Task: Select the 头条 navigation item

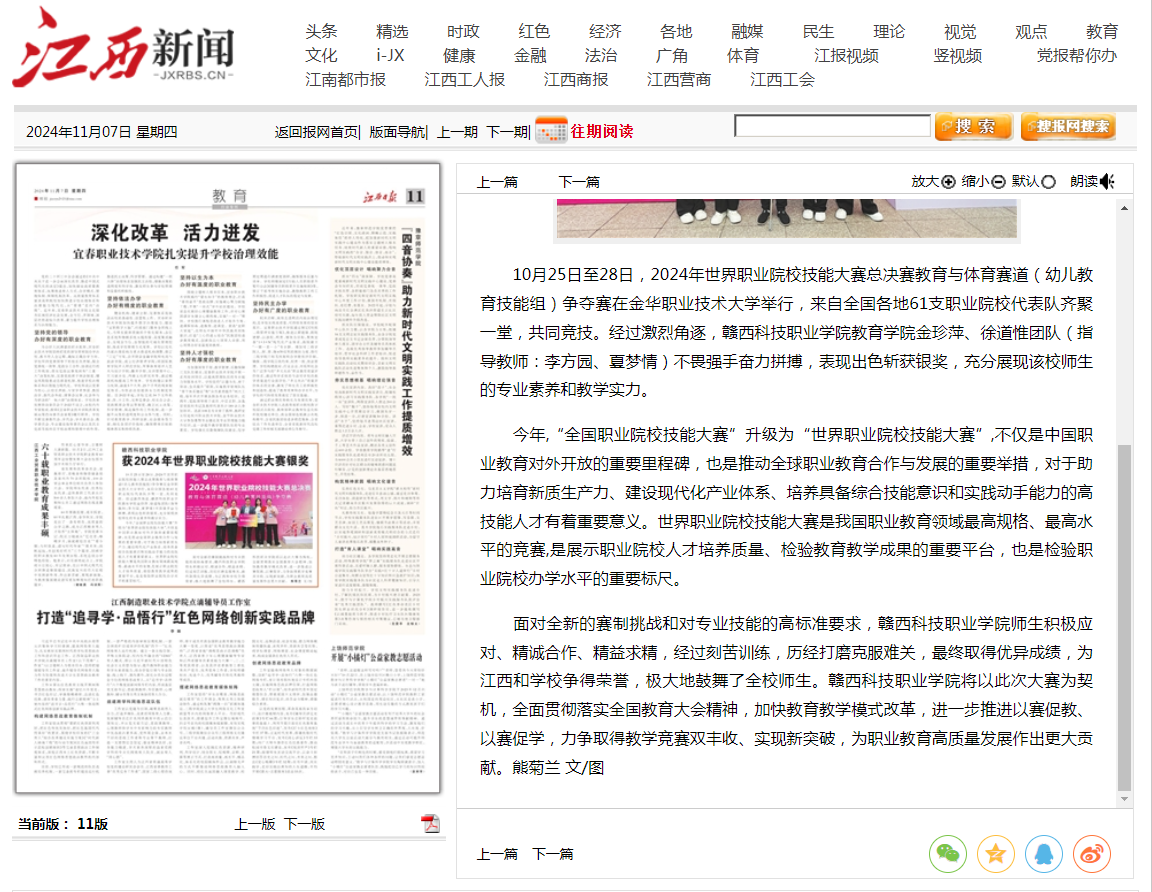Action: 321,32
